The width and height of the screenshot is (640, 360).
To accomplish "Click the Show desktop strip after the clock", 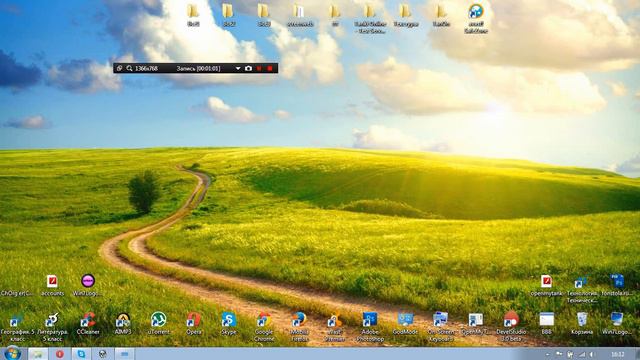I will [x=637, y=354].
